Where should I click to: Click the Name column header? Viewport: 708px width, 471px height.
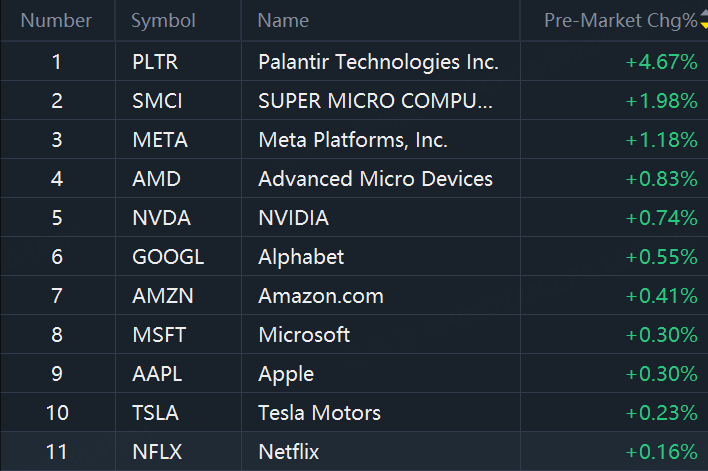click(x=283, y=20)
